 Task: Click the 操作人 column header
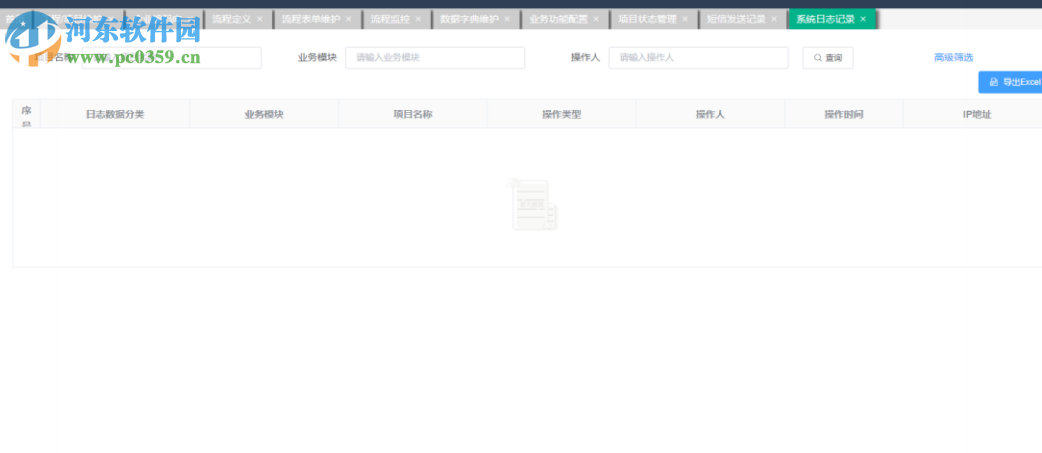point(710,114)
